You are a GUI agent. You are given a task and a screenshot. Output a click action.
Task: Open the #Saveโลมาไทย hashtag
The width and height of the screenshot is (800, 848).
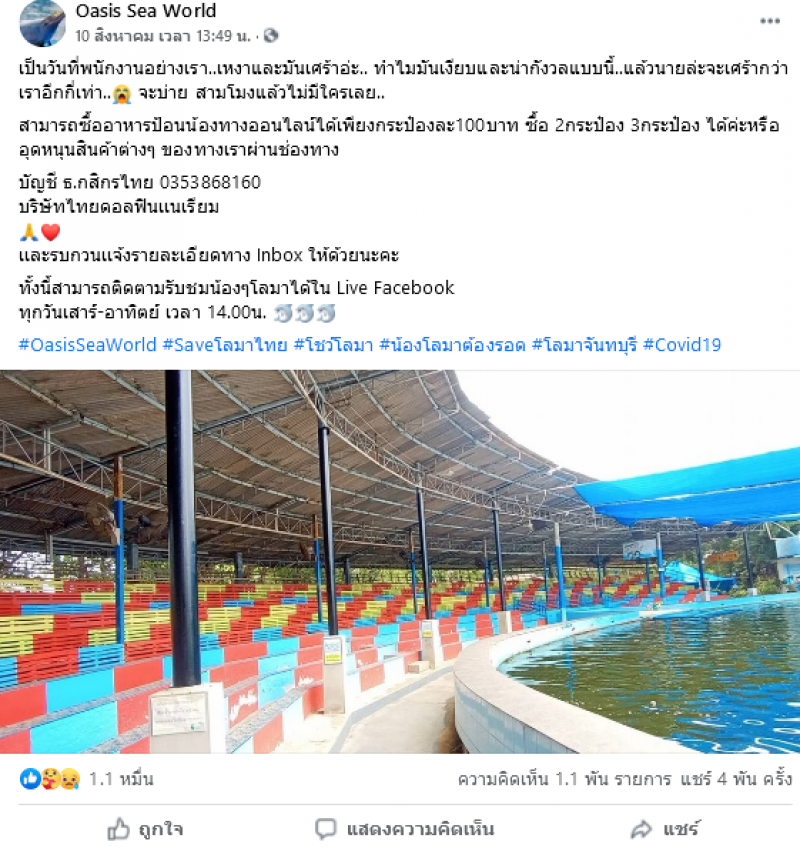click(225, 344)
